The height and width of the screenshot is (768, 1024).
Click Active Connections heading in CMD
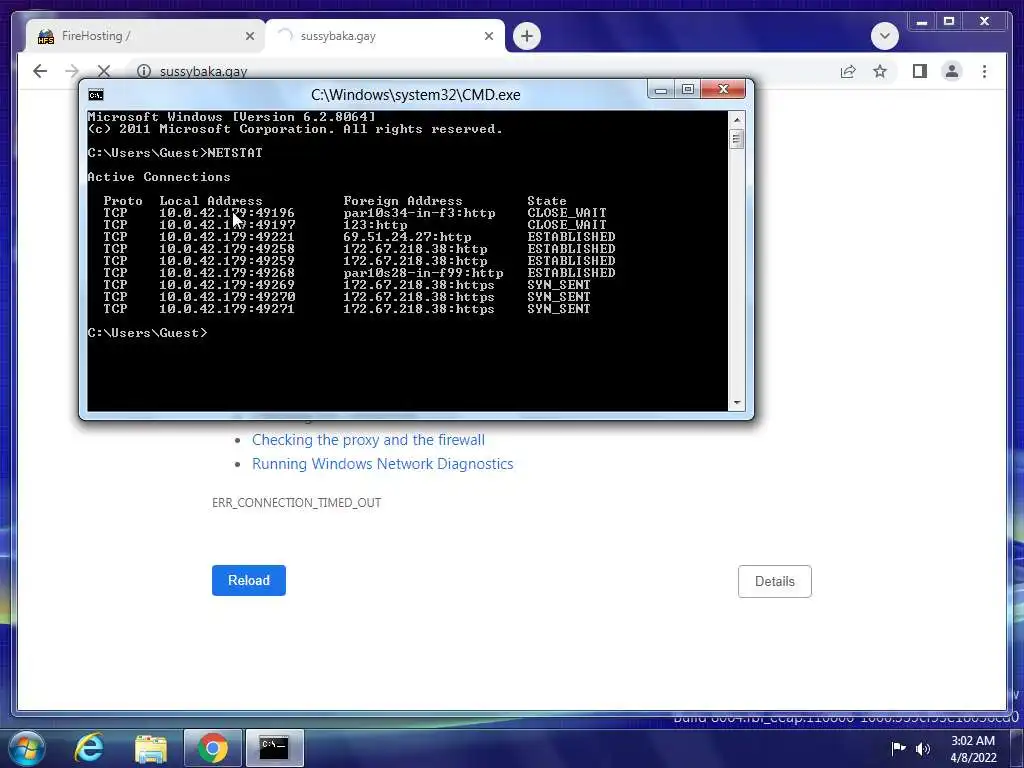pyautogui.click(x=159, y=177)
